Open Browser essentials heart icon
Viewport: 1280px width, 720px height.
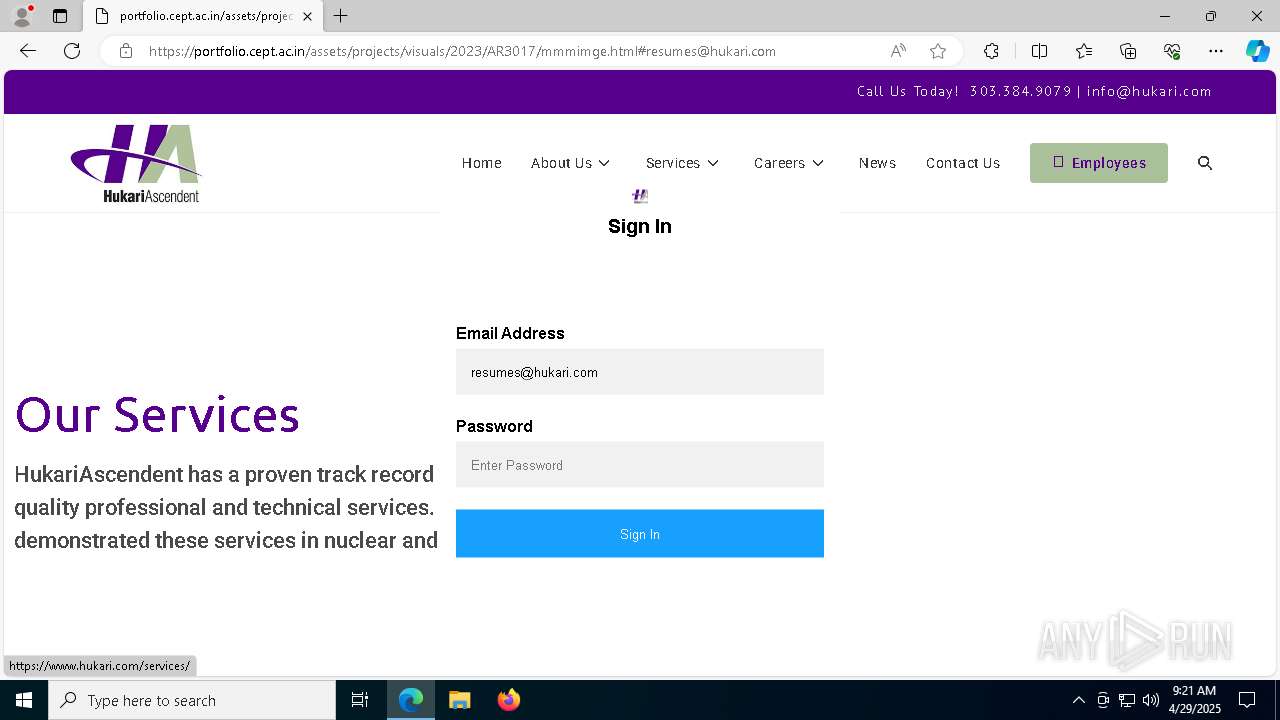point(1172,51)
